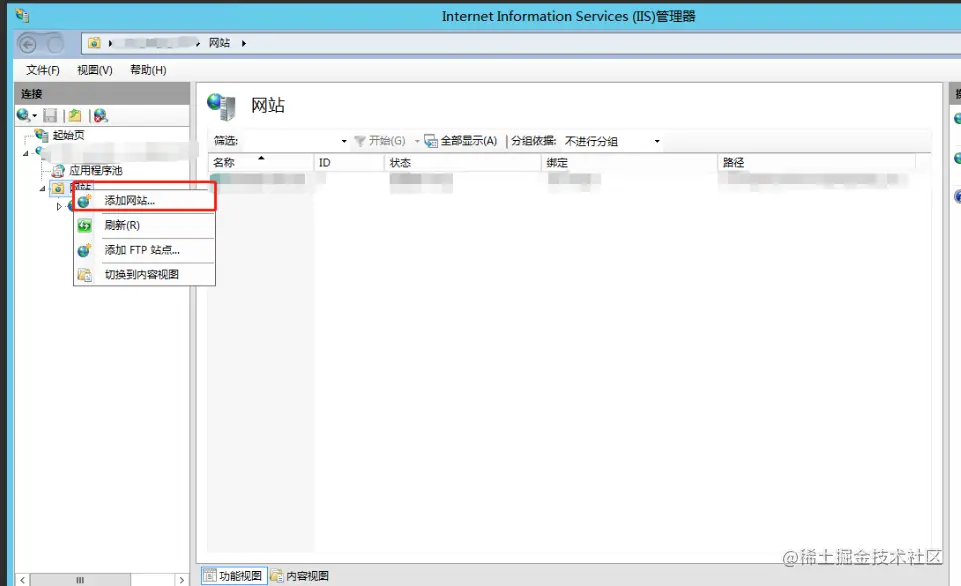Click the back navigation arrow

pyautogui.click(x=28, y=44)
